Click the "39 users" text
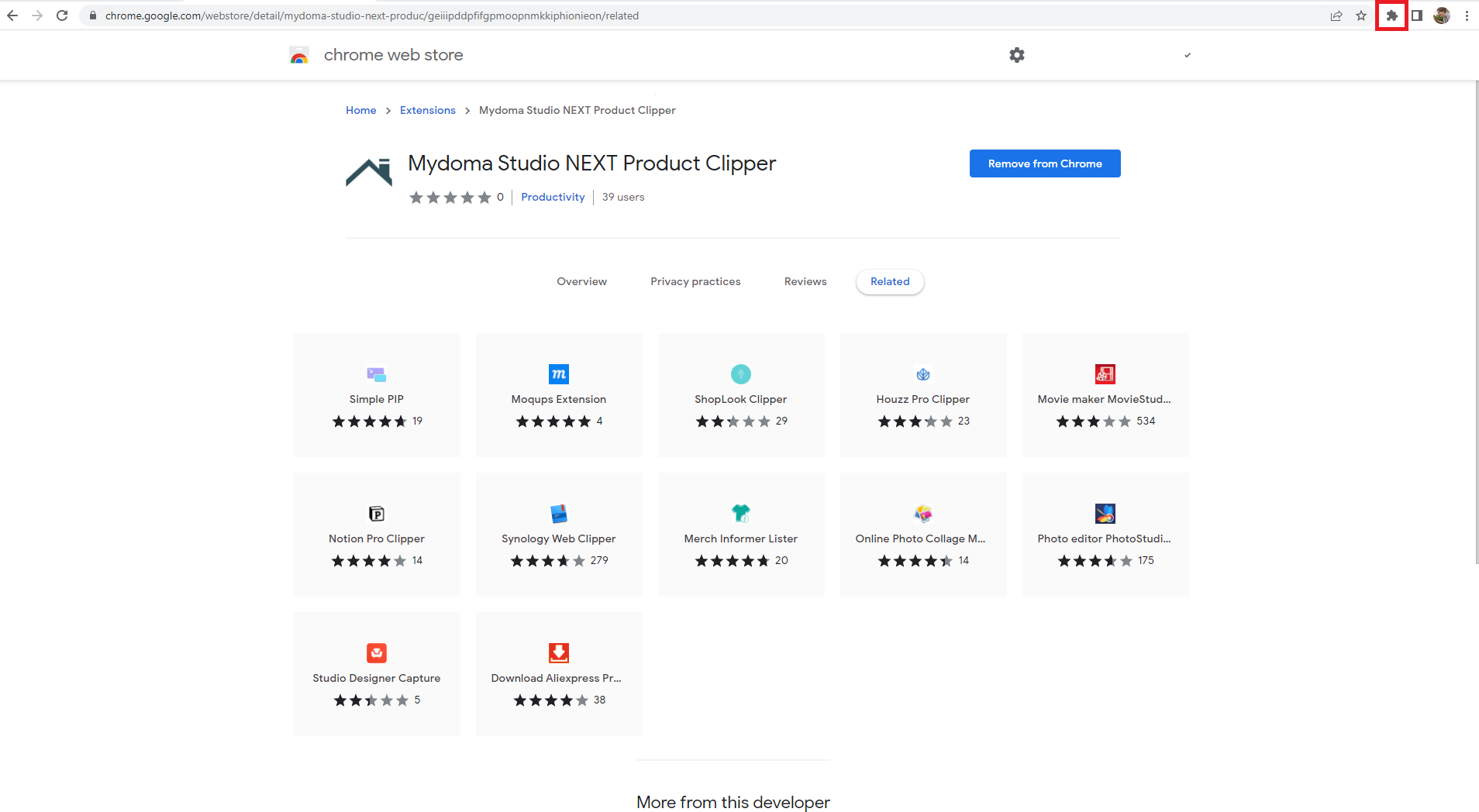Viewport: 1479px width, 812px height. [x=623, y=197]
